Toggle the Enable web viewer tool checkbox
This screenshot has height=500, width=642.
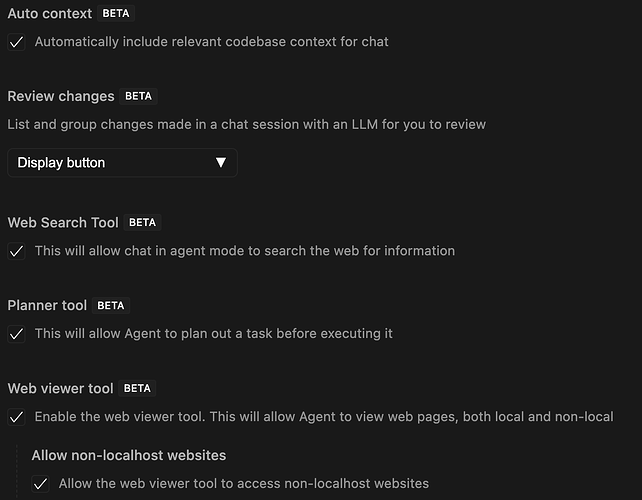16,417
